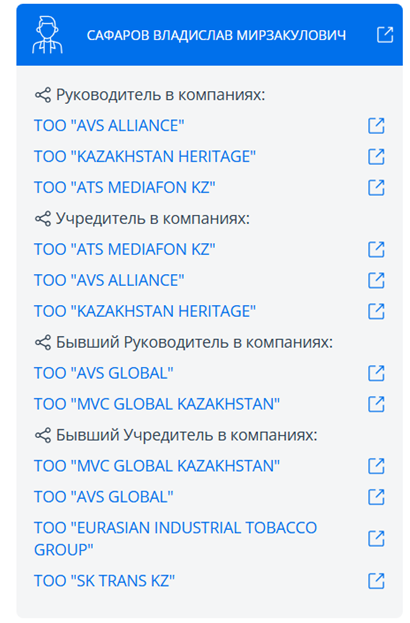Viewport: 410px width, 623px height.
Task: Open external icon for KAZAKHSTAN HERITAGE under Руководитель
Action: (376, 157)
